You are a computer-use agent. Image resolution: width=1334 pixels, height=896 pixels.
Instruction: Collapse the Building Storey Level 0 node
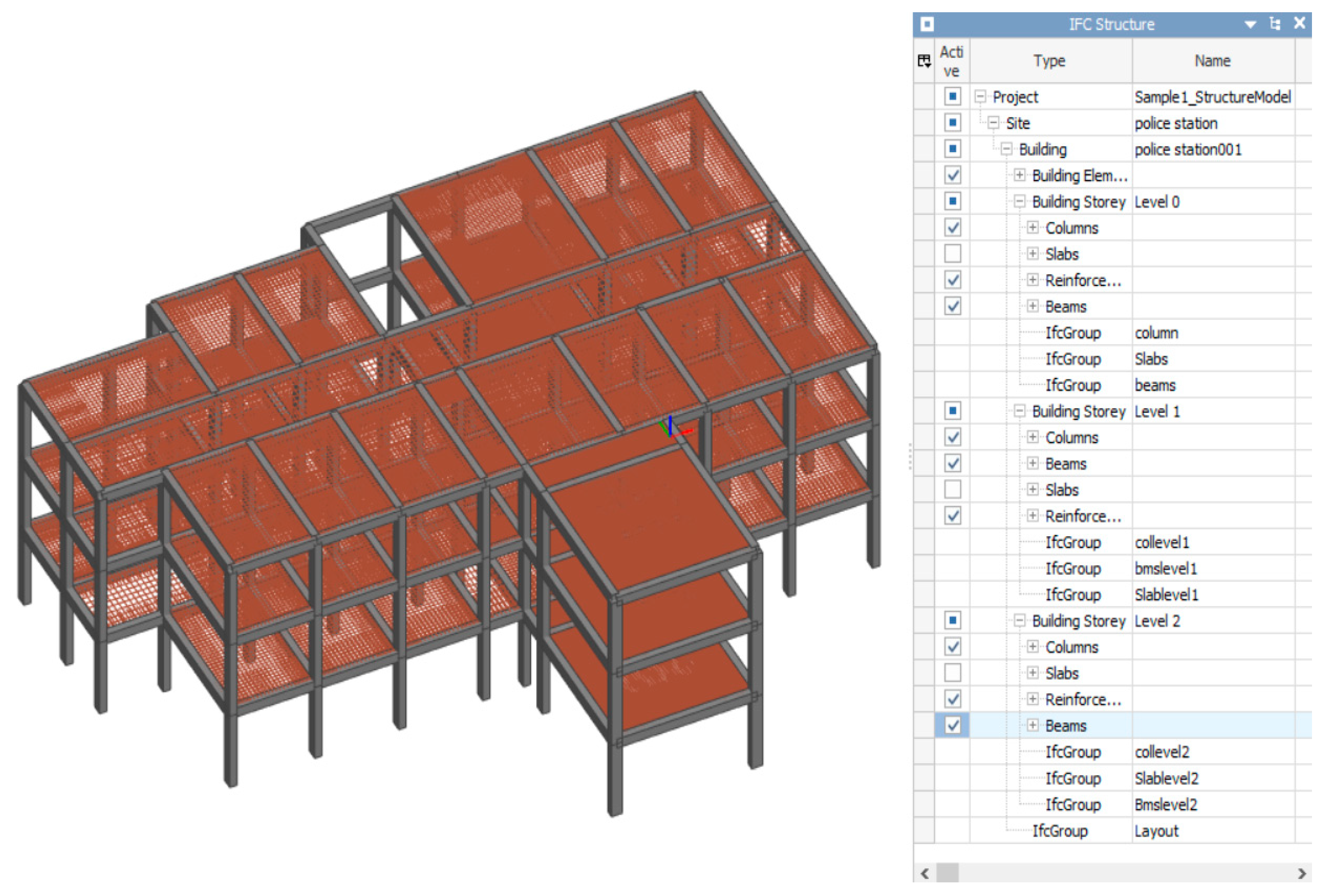[1019, 201]
